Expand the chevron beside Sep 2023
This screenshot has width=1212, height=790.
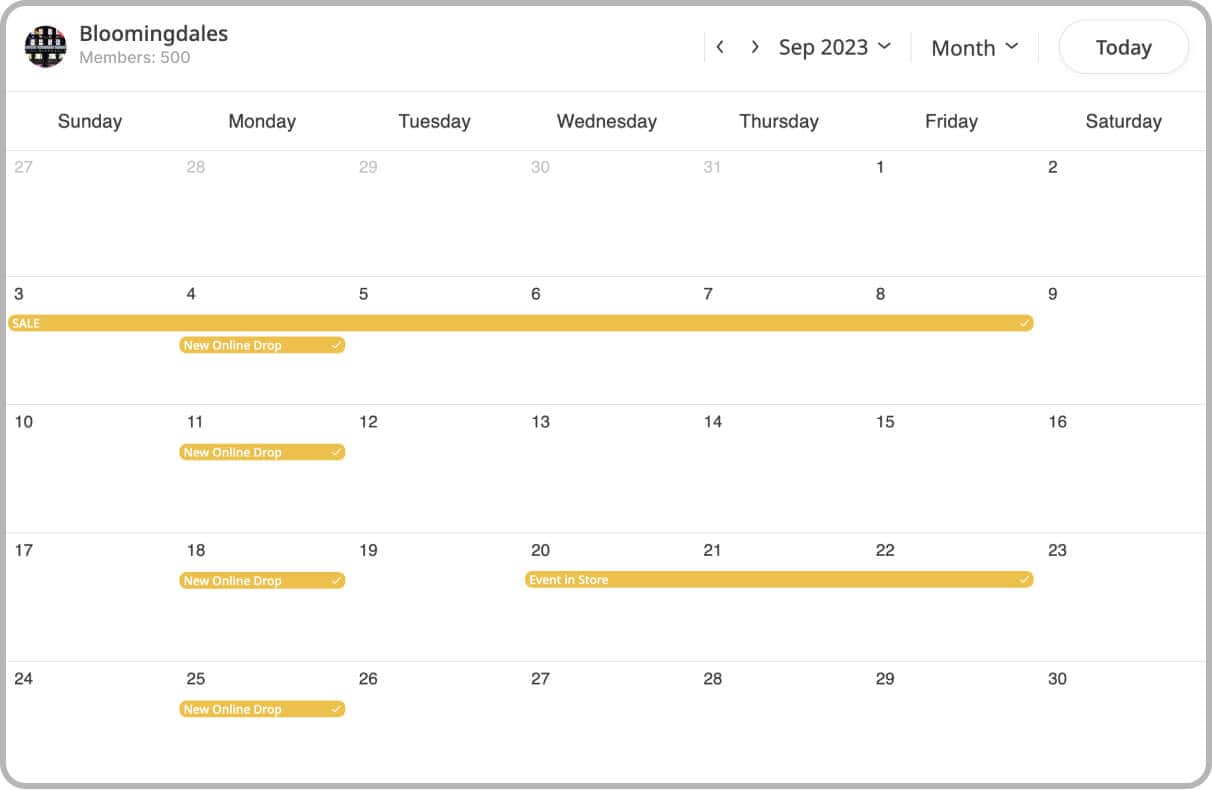pos(884,47)
